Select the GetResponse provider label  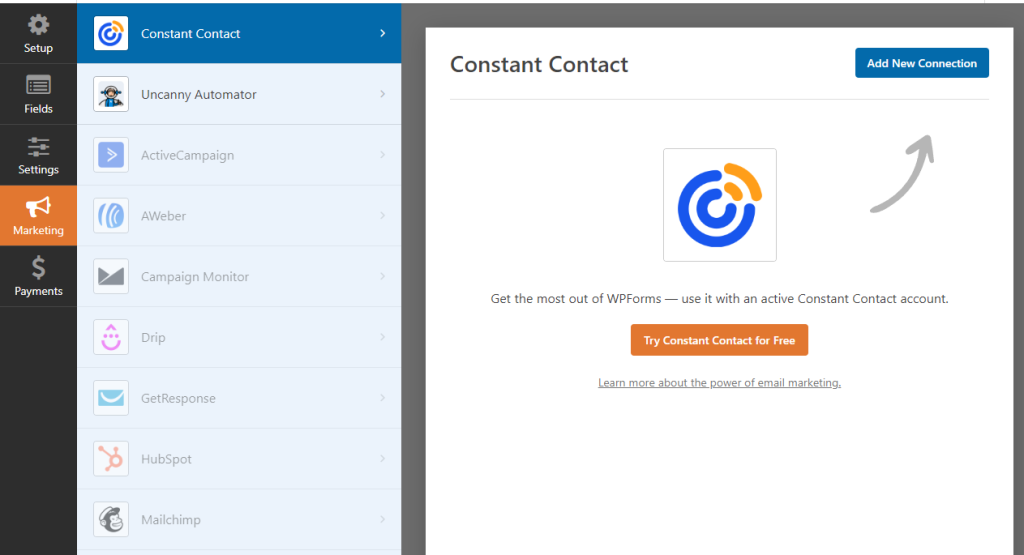click(x=178, y=398)
